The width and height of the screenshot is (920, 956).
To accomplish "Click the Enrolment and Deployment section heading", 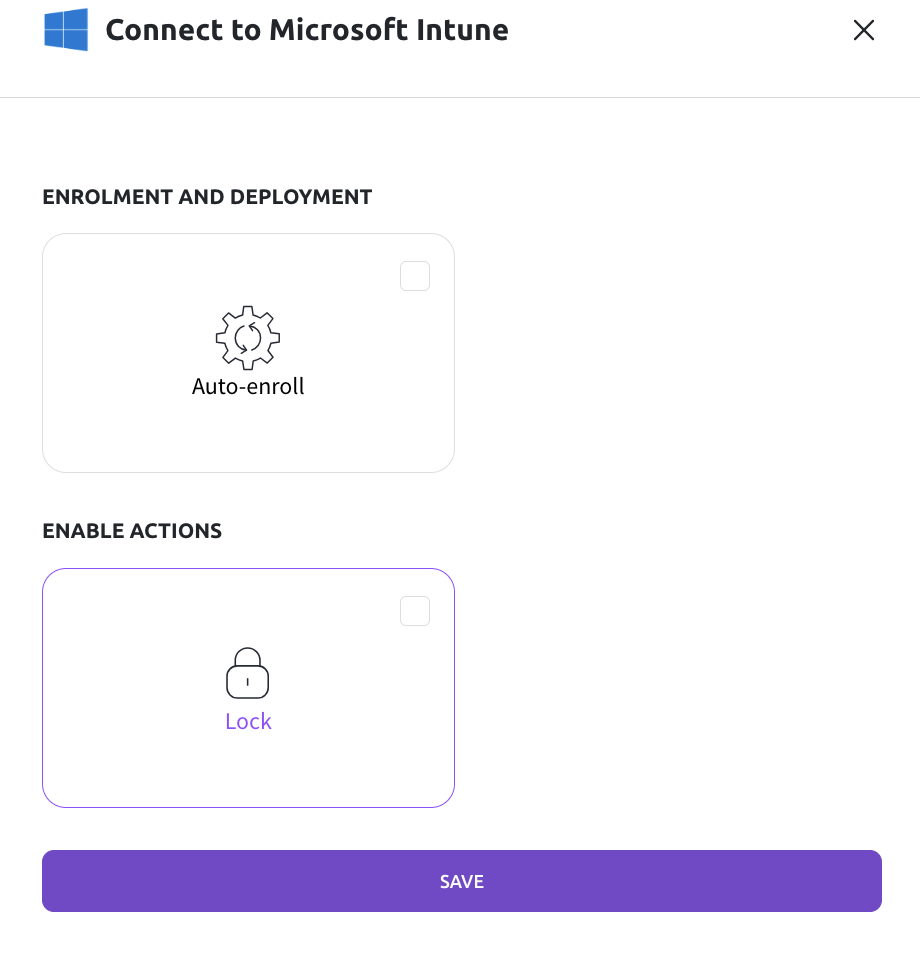I will 207,197.
